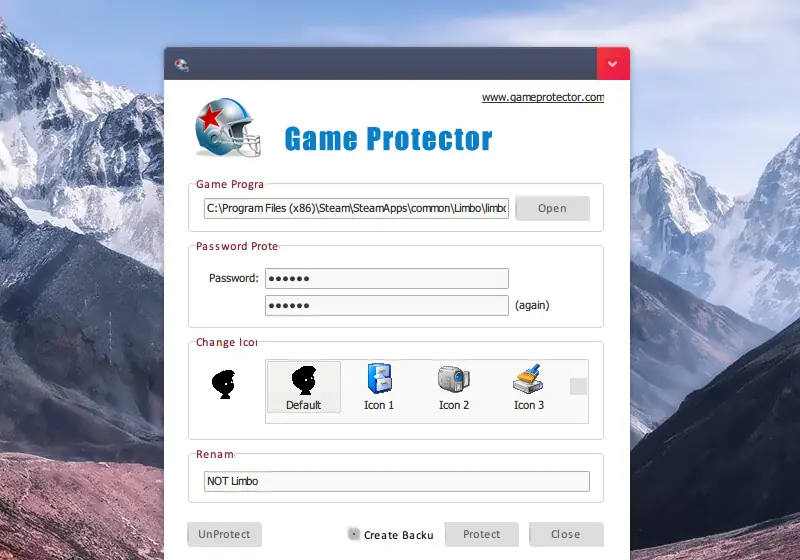Click the Game Protector title text
800x560 pixels.
click(x=388, y=139)
